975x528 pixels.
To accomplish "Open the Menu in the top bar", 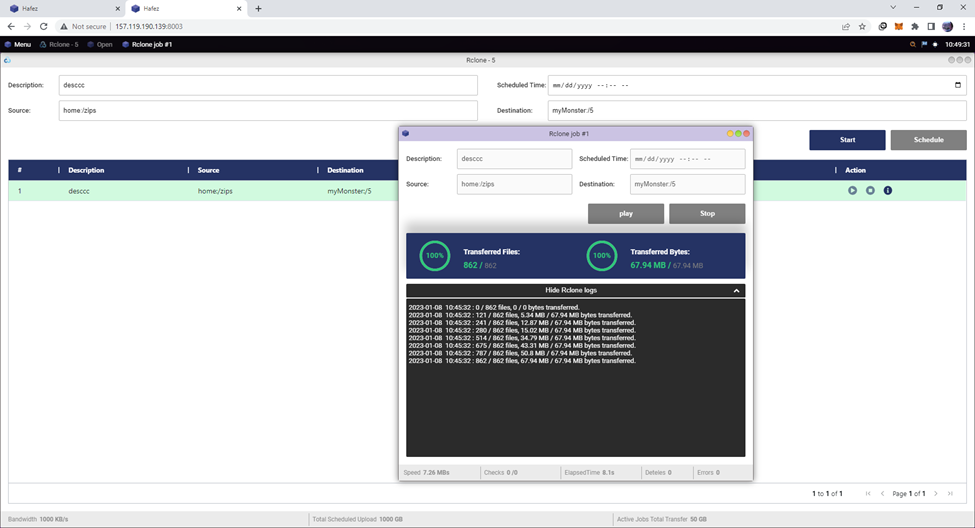I will tap(17, 44).
